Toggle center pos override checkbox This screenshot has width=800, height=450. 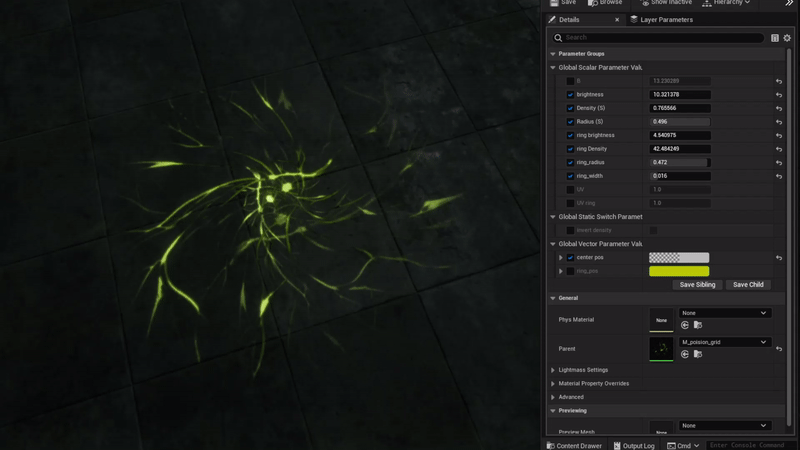click(x=570, y=258)
